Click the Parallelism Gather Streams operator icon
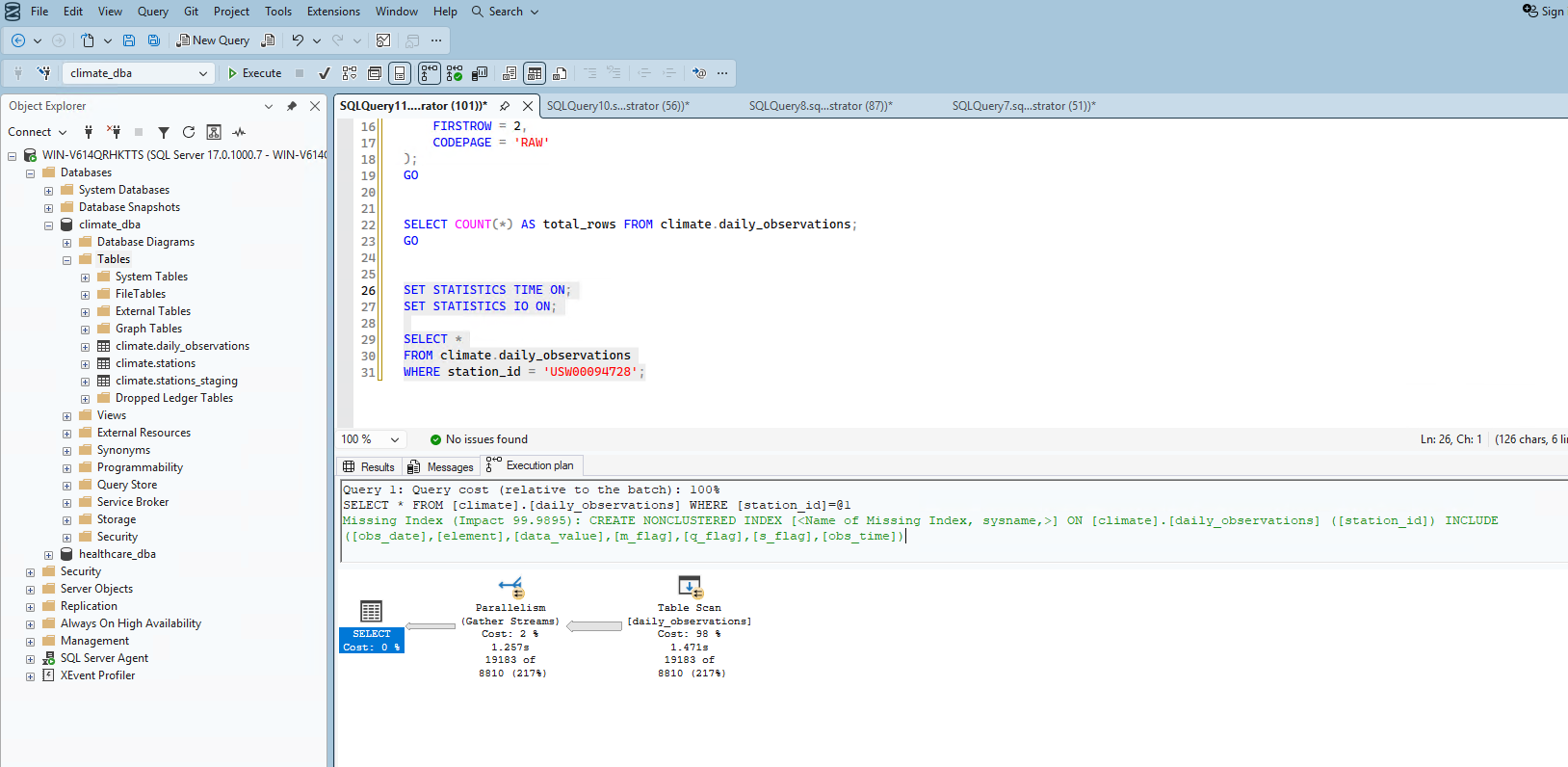Image resolution: width=1568 pixels, height=767 pixels. point(511,586)
